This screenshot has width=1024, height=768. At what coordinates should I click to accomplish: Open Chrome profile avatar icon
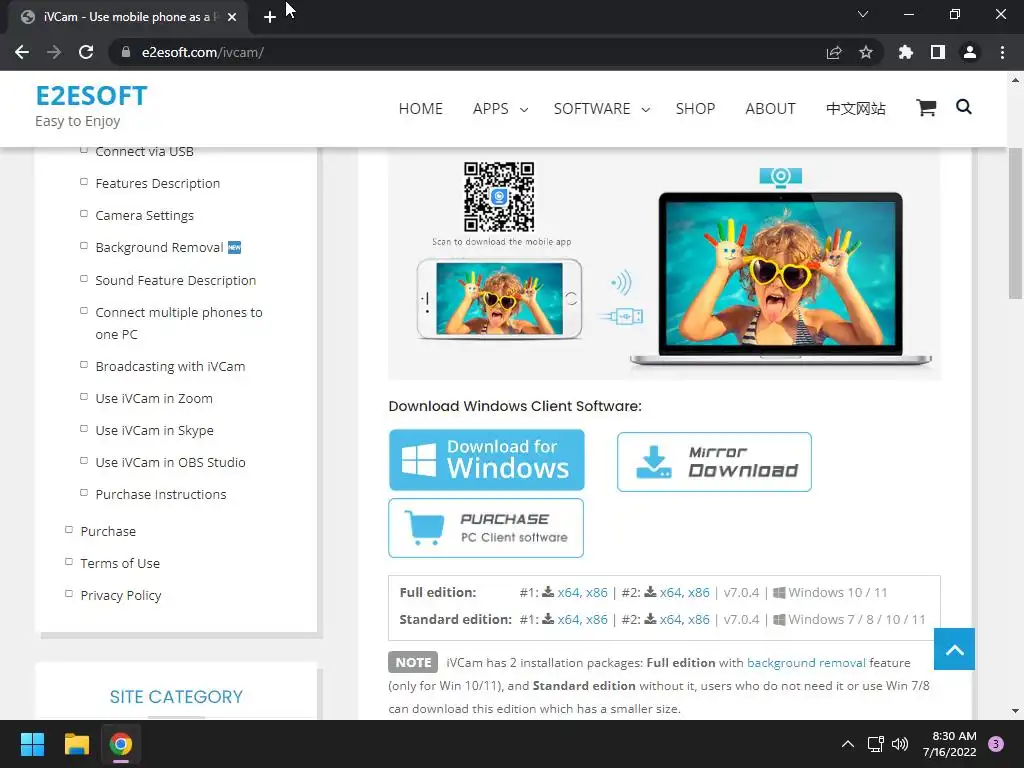[x=970, y=52]
